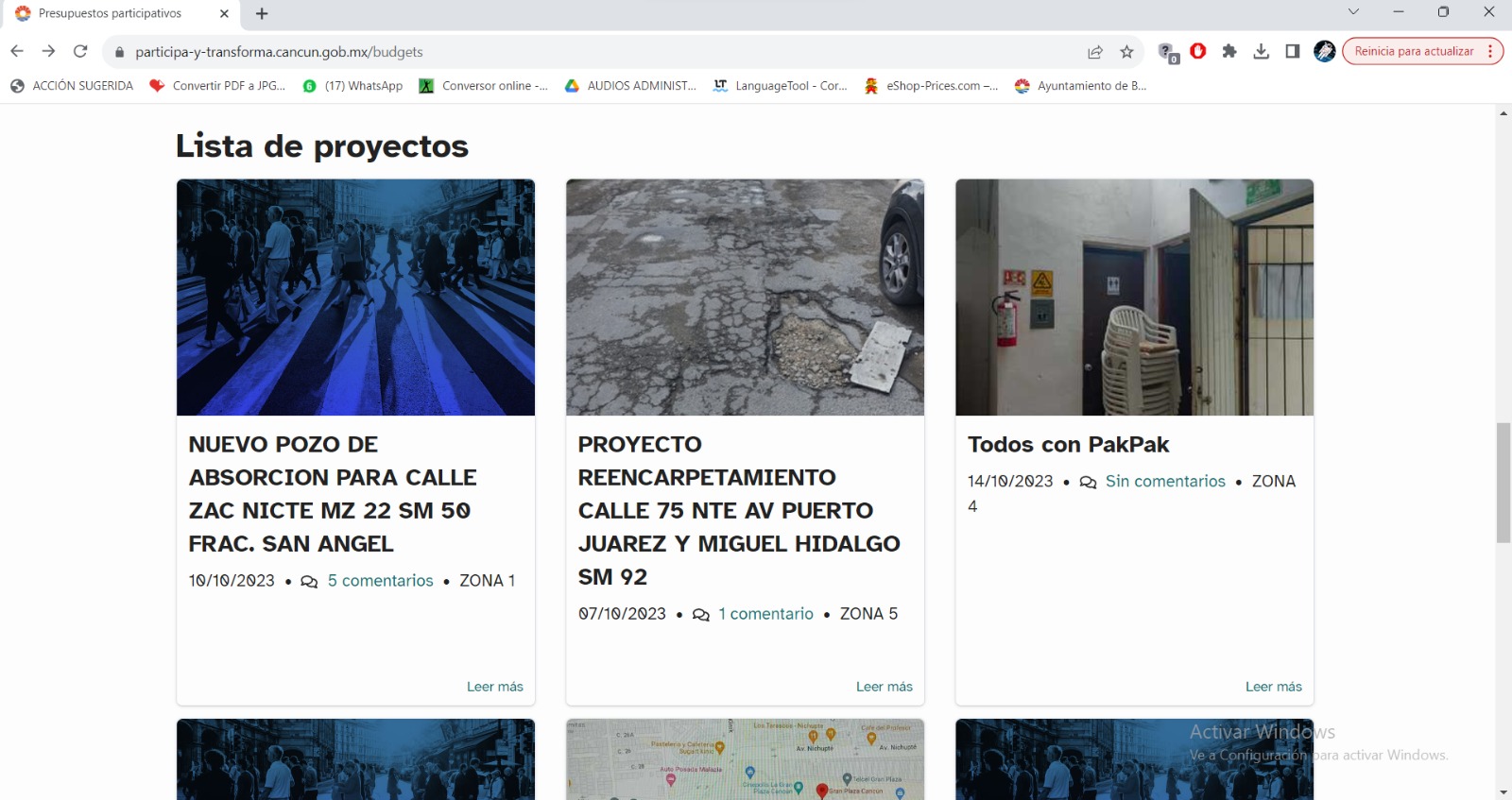Screen dimensions: 1512x800
Task: Expand the tab search chevron
Action: coord(1353,12)
